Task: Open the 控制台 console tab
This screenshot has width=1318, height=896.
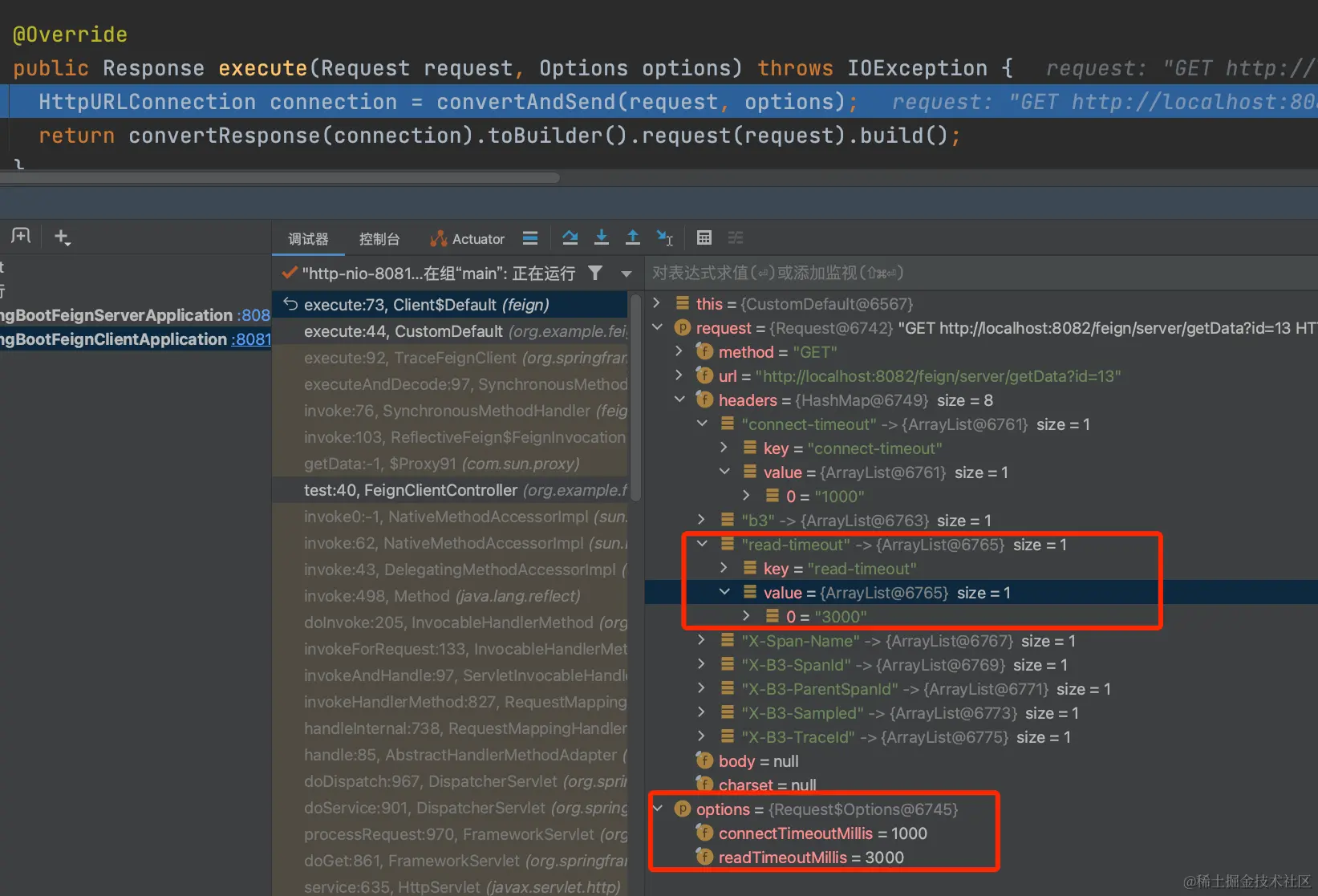Action: tap(379, 239)
